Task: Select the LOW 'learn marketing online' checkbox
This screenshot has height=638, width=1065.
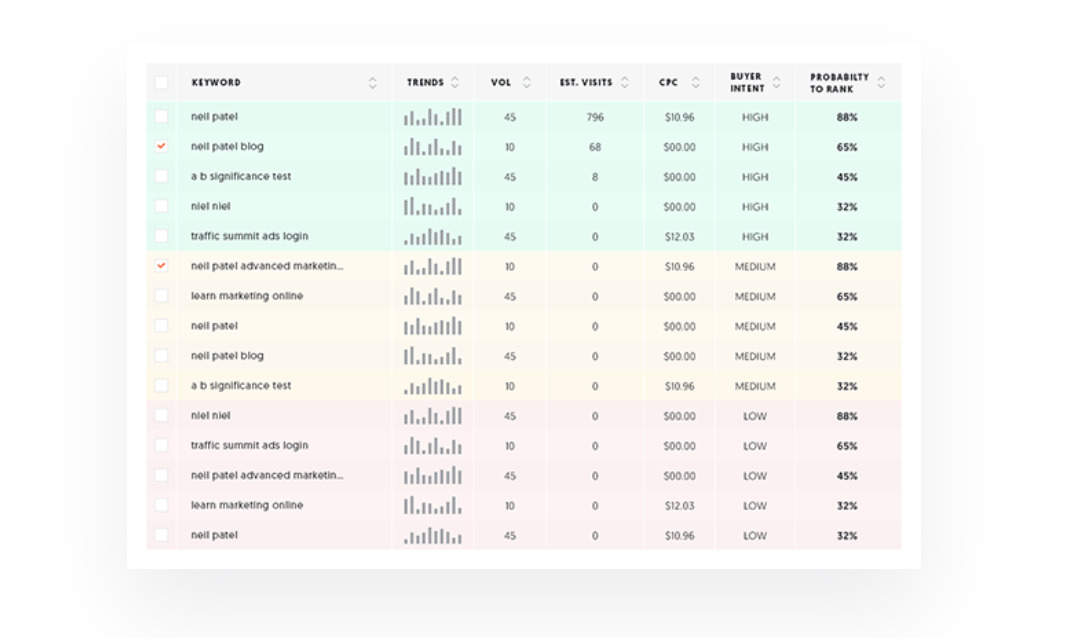Action: pyautogui.click(x=161, y=506)
